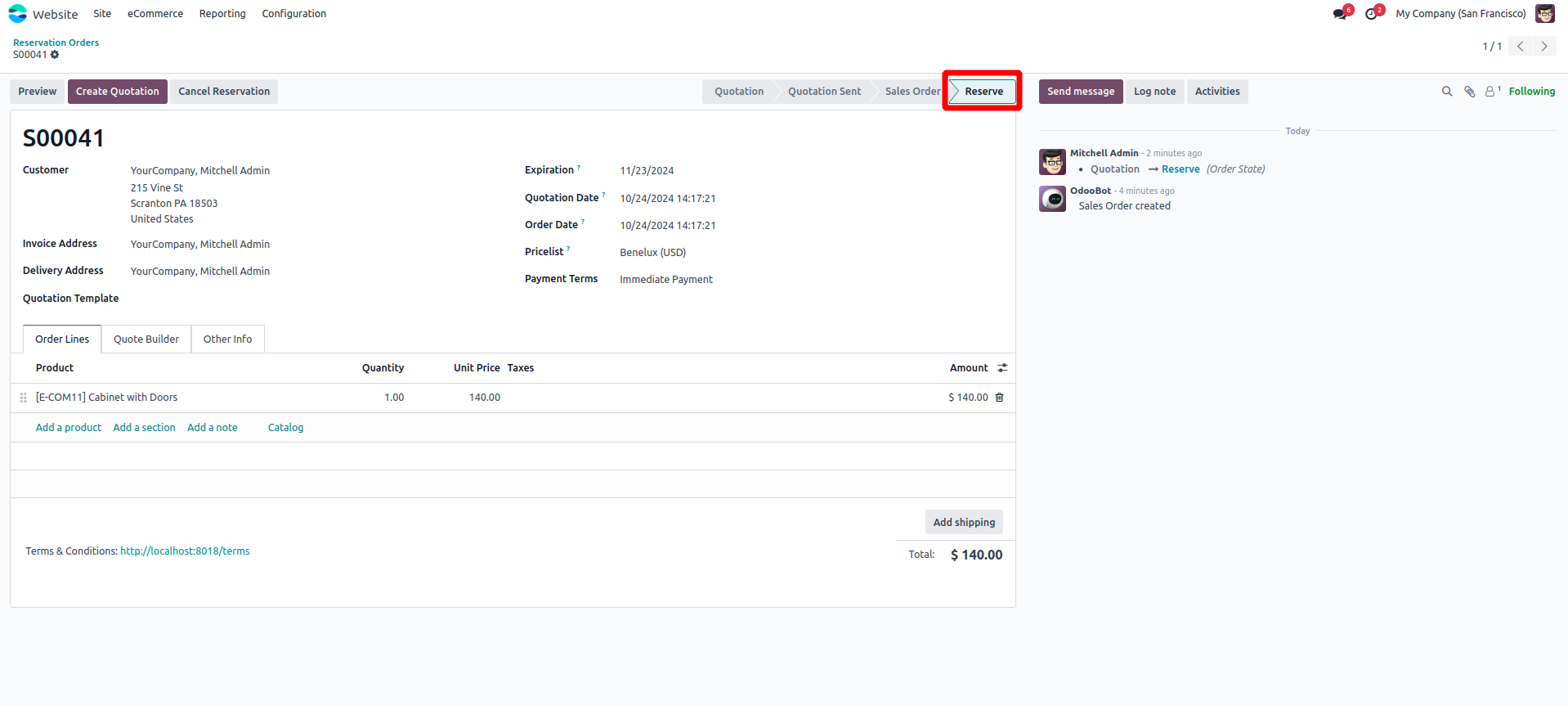Open attachments paperclip icon
The image size is (1568, 706).
tap(1469, 92)
